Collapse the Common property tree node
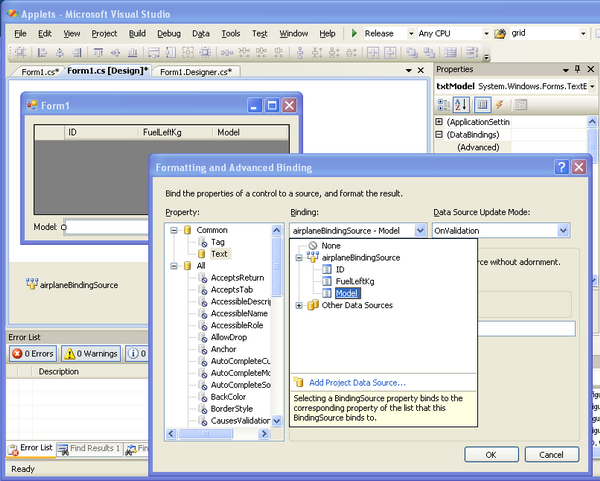This screenshot has width=600, height=481. click(x=174, y=230)
